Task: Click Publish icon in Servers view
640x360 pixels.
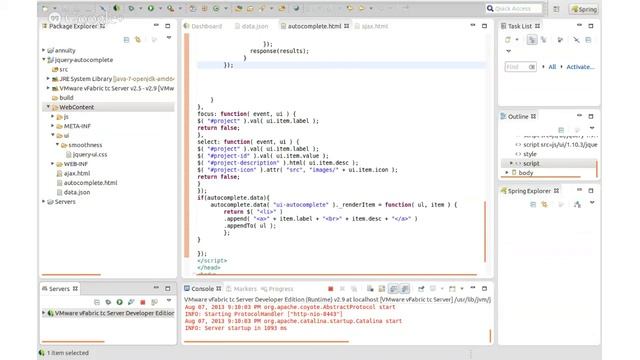Action: (x=154, y=302)
